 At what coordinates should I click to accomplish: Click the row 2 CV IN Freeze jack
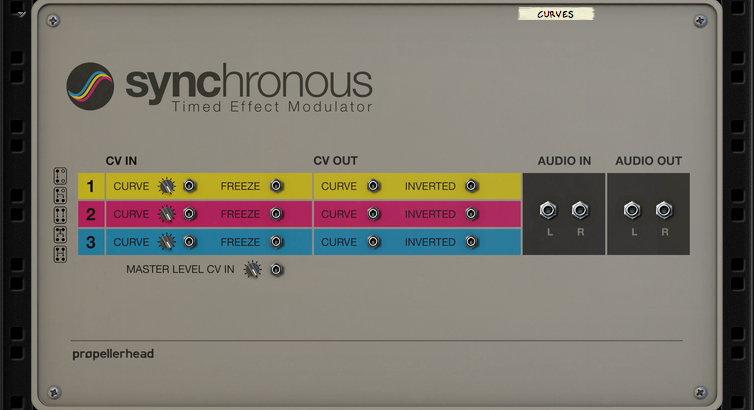[x=276, y=213]
